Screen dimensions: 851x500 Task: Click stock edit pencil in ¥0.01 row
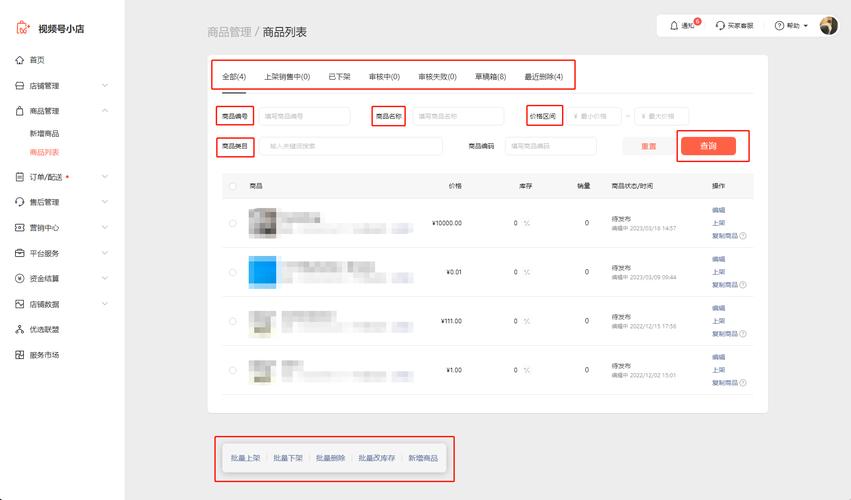tap(526, 272)
